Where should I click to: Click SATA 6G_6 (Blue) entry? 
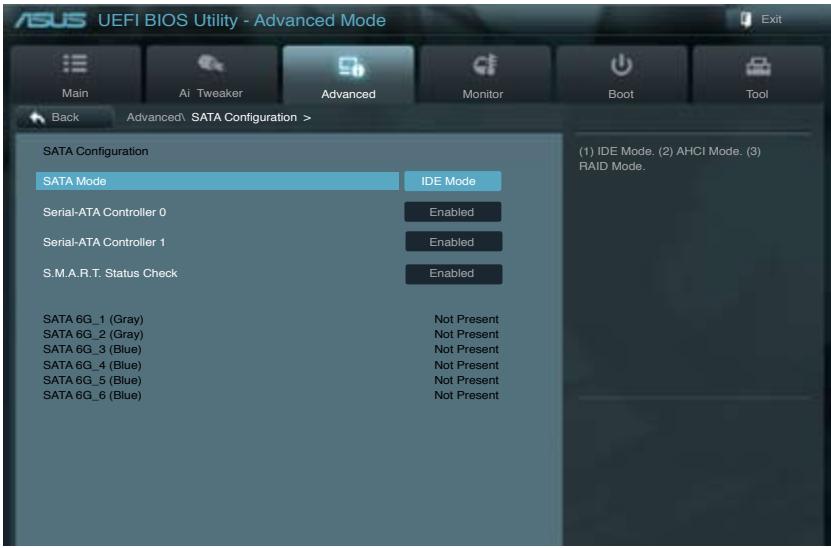pos(92,395)
